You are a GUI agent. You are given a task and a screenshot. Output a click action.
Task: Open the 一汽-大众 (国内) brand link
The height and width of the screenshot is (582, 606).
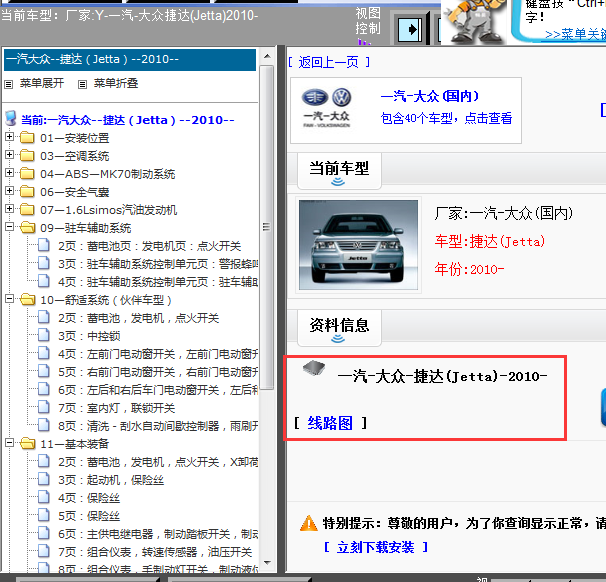coord(429,96)
